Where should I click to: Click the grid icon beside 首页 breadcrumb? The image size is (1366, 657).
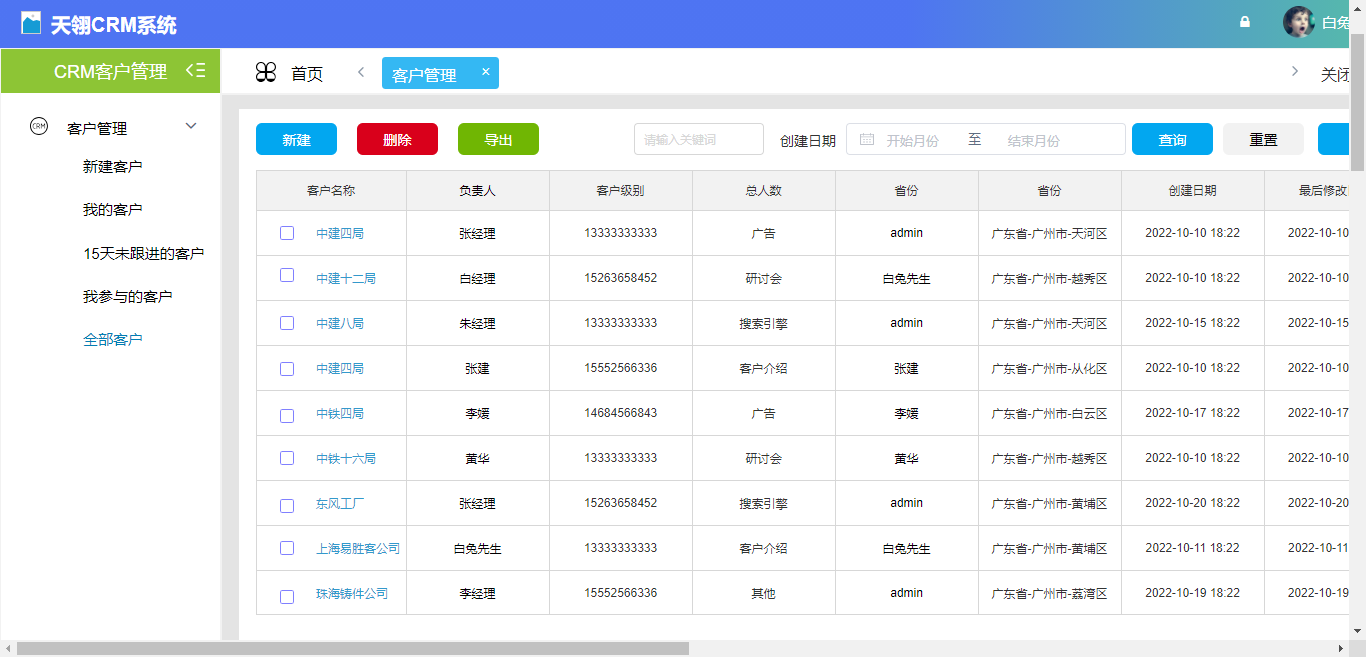(265, 72)
